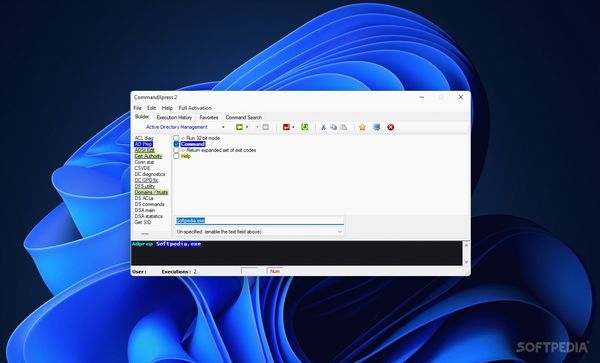Select DC GPO fix in command list
Viewport: 600px width, 363px height.
point(146,180)
